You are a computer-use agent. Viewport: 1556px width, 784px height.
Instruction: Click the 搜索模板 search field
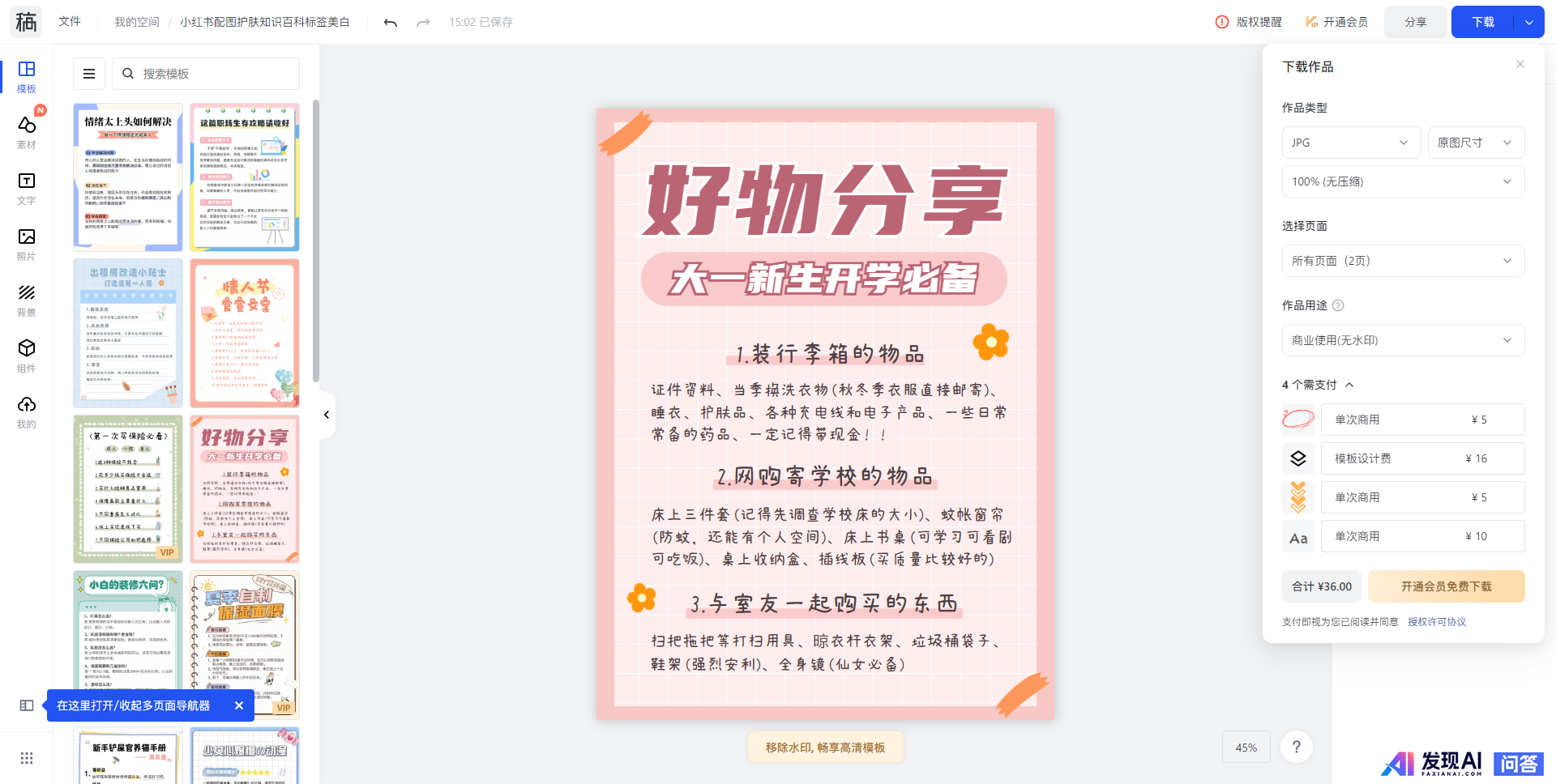[206, 74]
